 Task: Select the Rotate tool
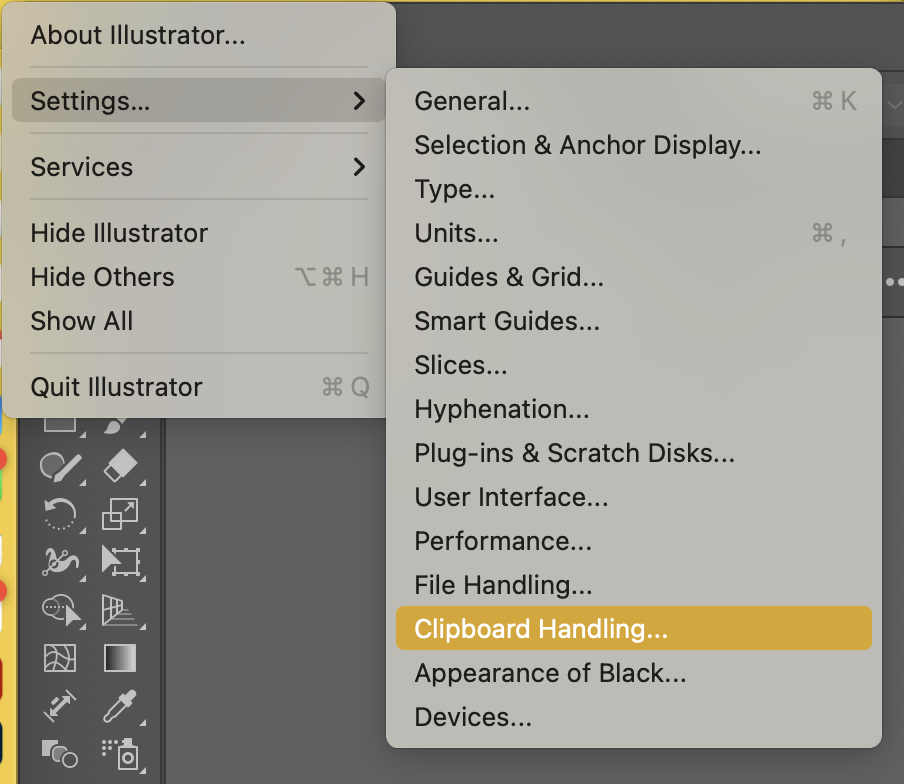coord(60,513)
